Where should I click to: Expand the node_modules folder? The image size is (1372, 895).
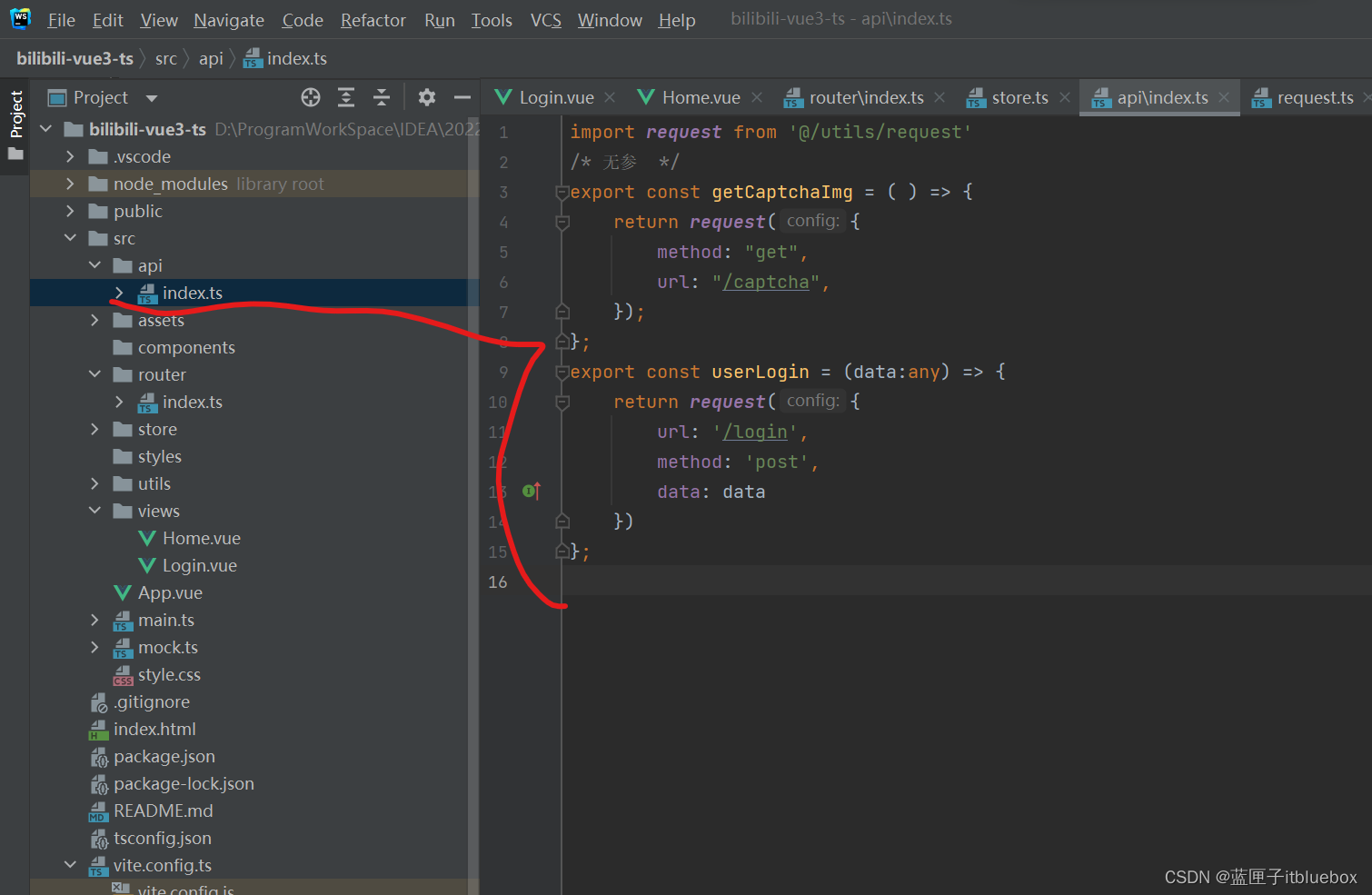coord(70,184)
